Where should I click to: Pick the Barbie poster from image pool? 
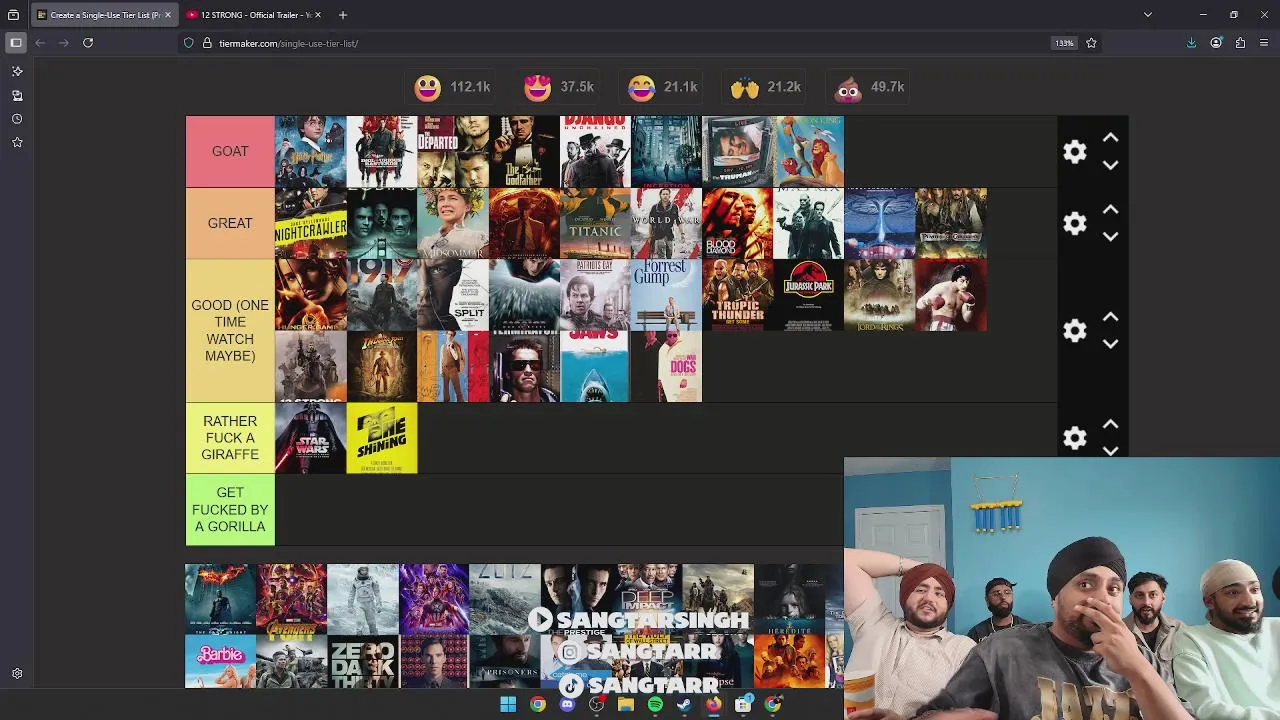click(220, 662)
